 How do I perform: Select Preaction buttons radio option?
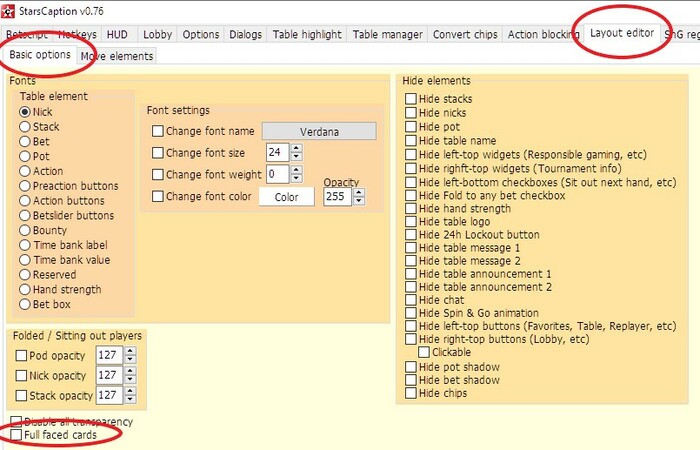[x=25, y=186]
